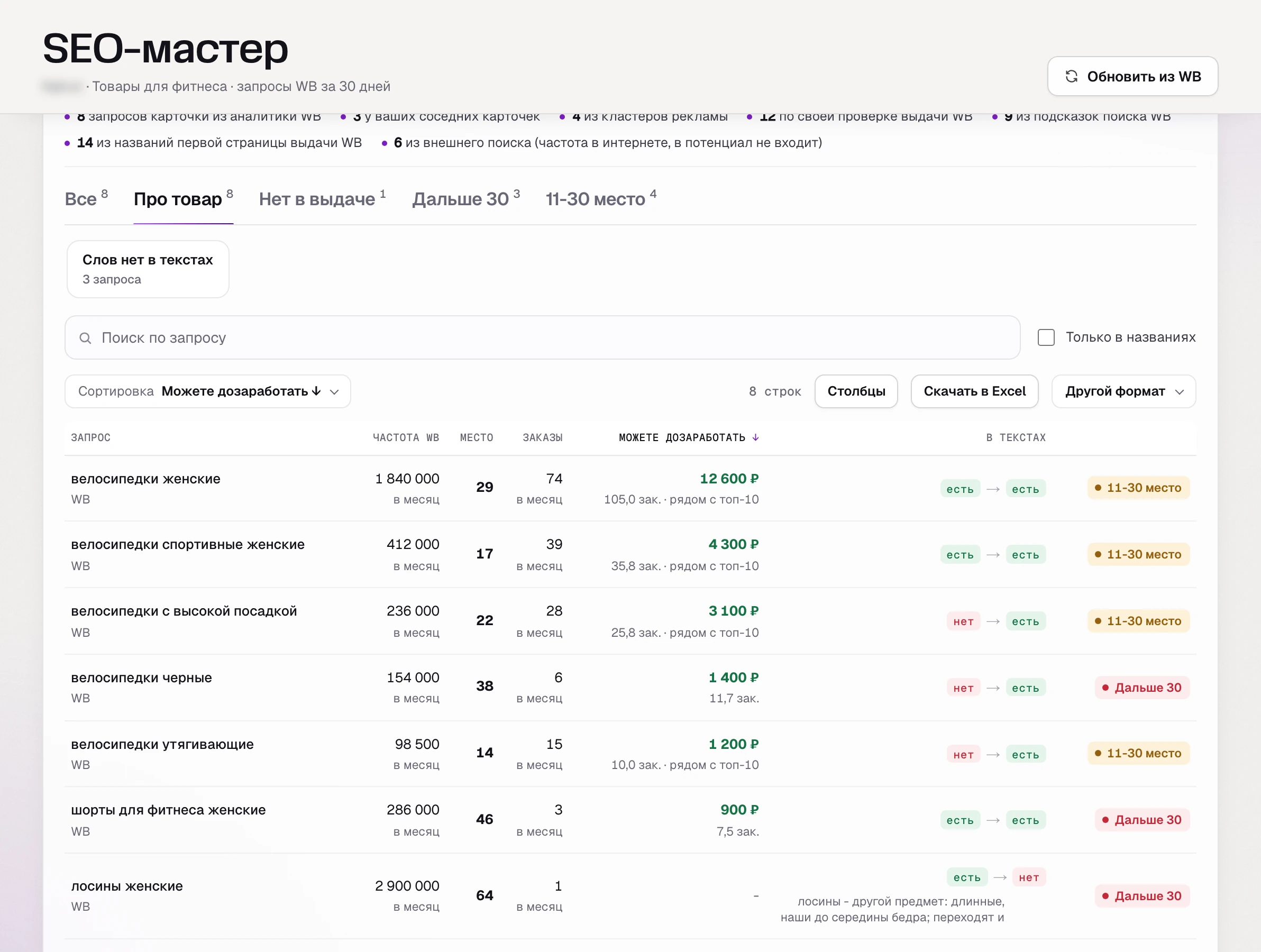Viewport: 1261px width, 952px height.
Task: Click 14 из названий первой страницы выдачи
Action: pos(219,142)
